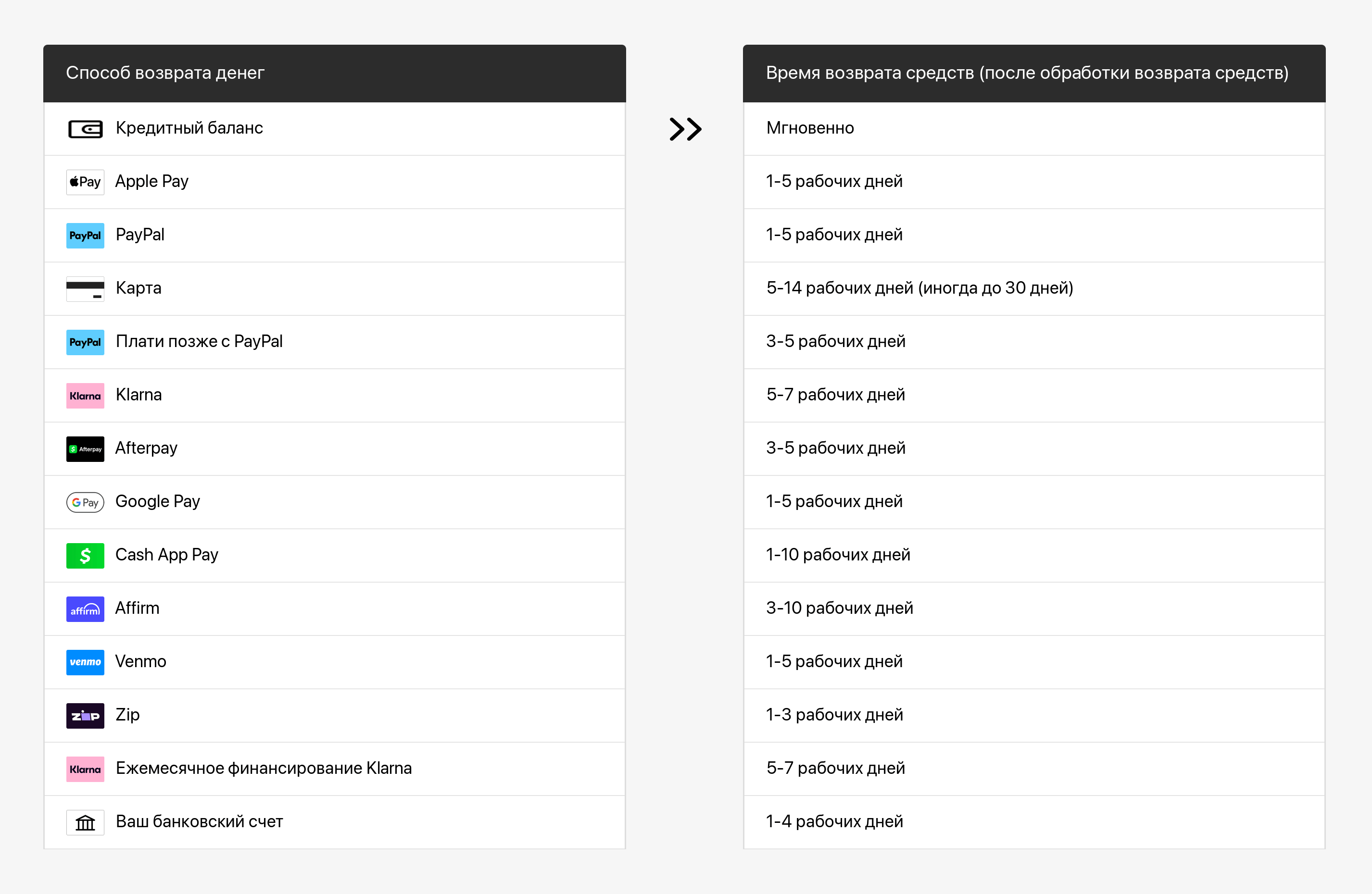Click the PayPal logo beside Плати позже
The width and height of the screenshot is (1372, 894).
(x=85, y=342)
